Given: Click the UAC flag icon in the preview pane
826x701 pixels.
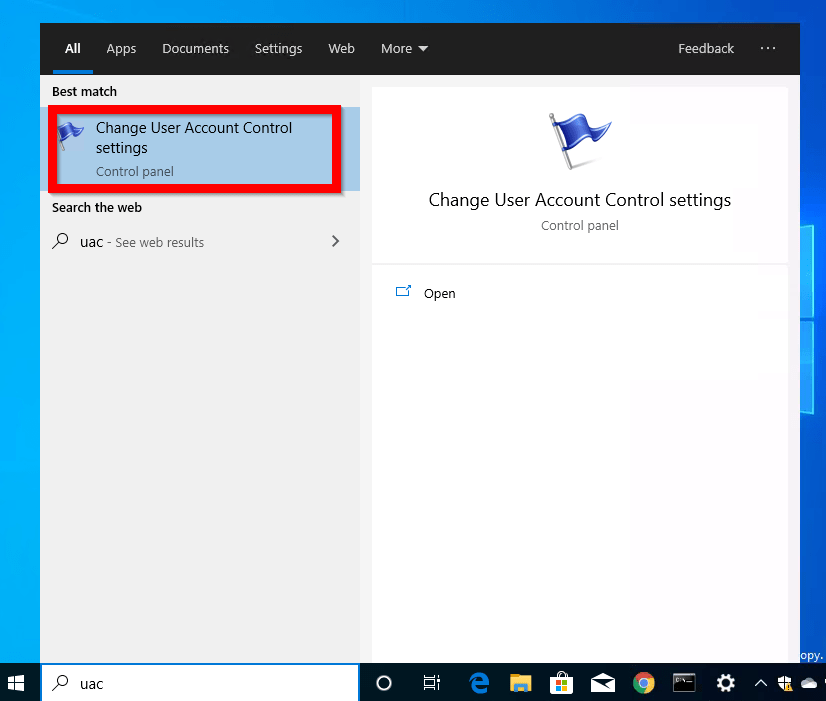Looking at the screenshot, I should [x=580, y=138].
